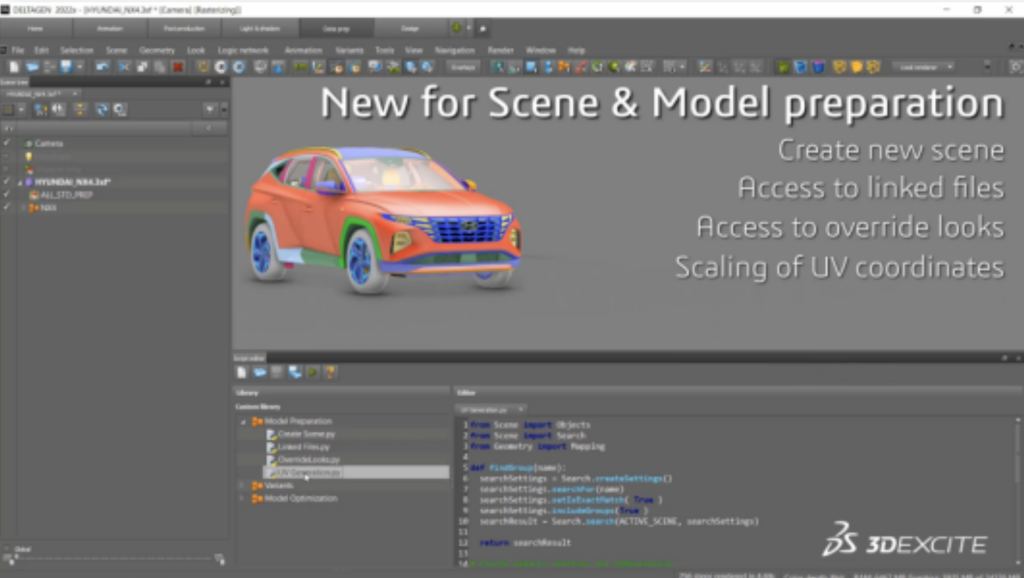Image resolution: width=1024 pixels, height=578 pixels.
Task: Expand the Variants library folder
Action: 241,486
